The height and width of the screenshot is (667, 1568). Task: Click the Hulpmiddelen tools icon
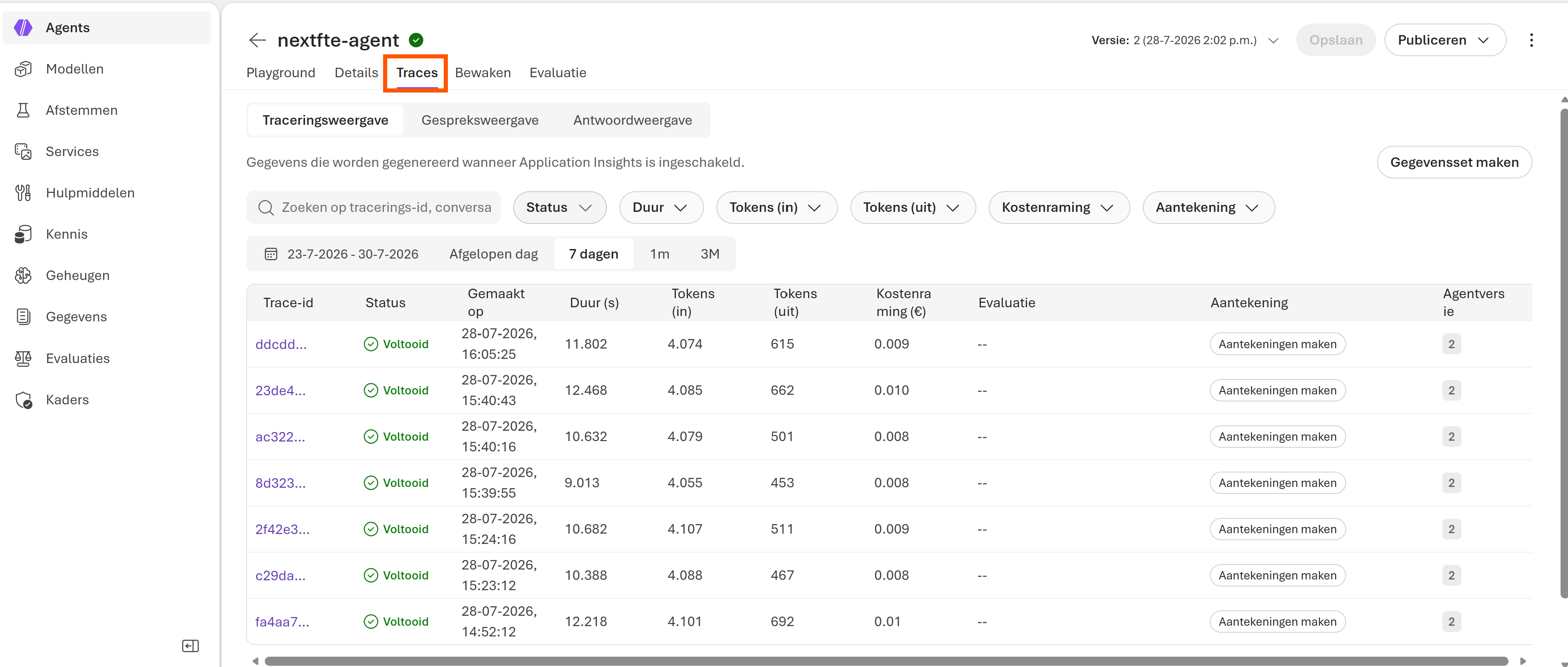(23, 193)
